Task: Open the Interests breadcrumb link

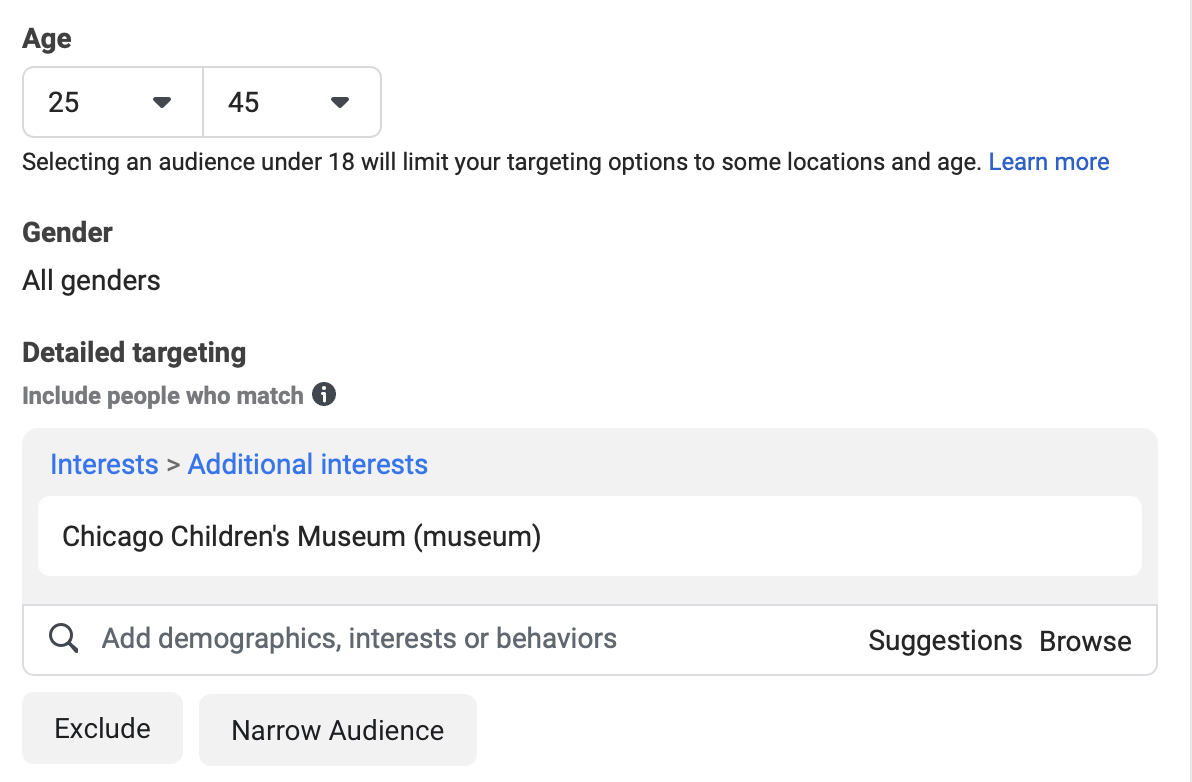Action: coord(104,464)
